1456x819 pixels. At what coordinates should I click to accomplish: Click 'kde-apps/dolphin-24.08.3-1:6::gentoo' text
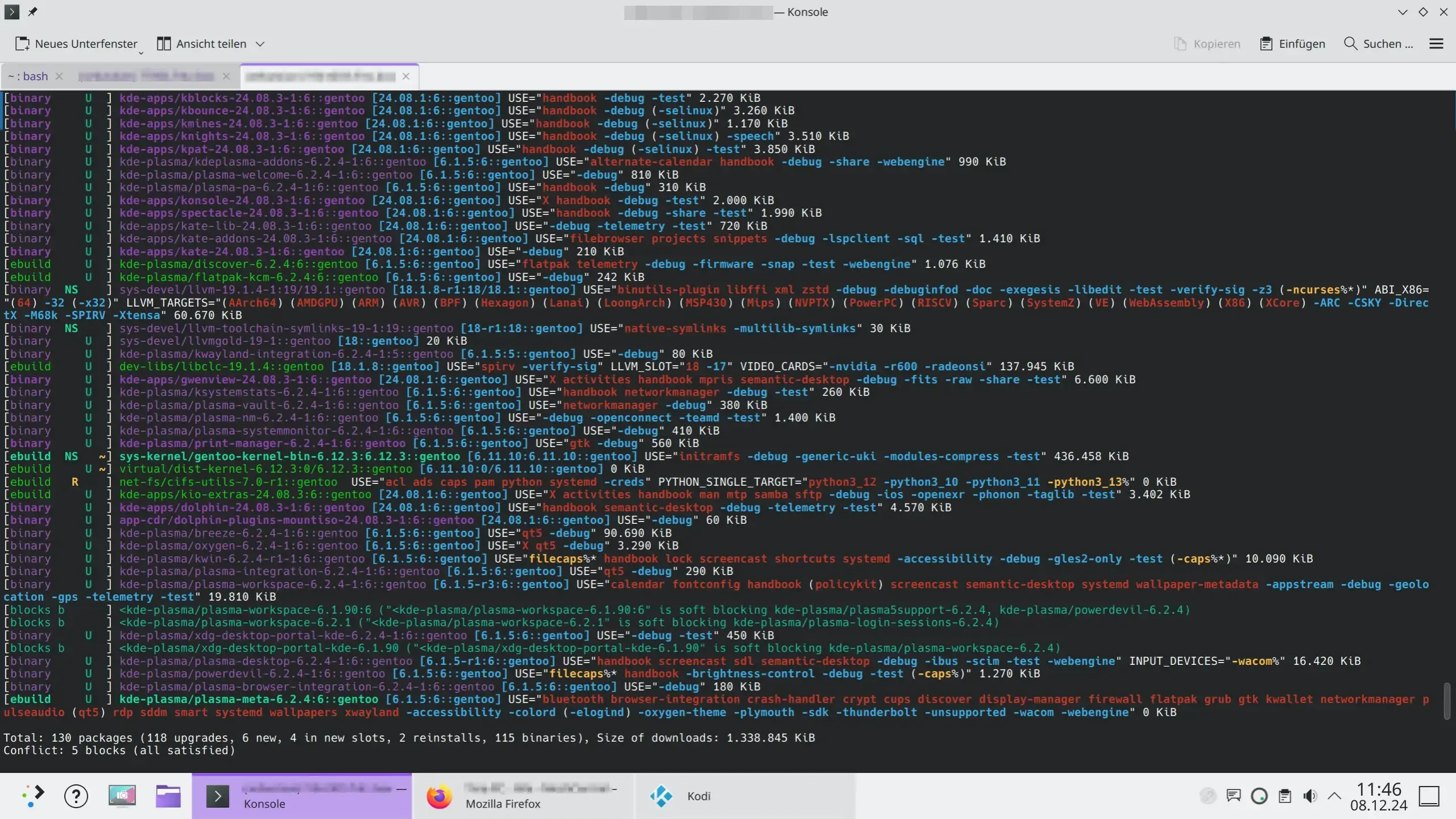(242, 507)
